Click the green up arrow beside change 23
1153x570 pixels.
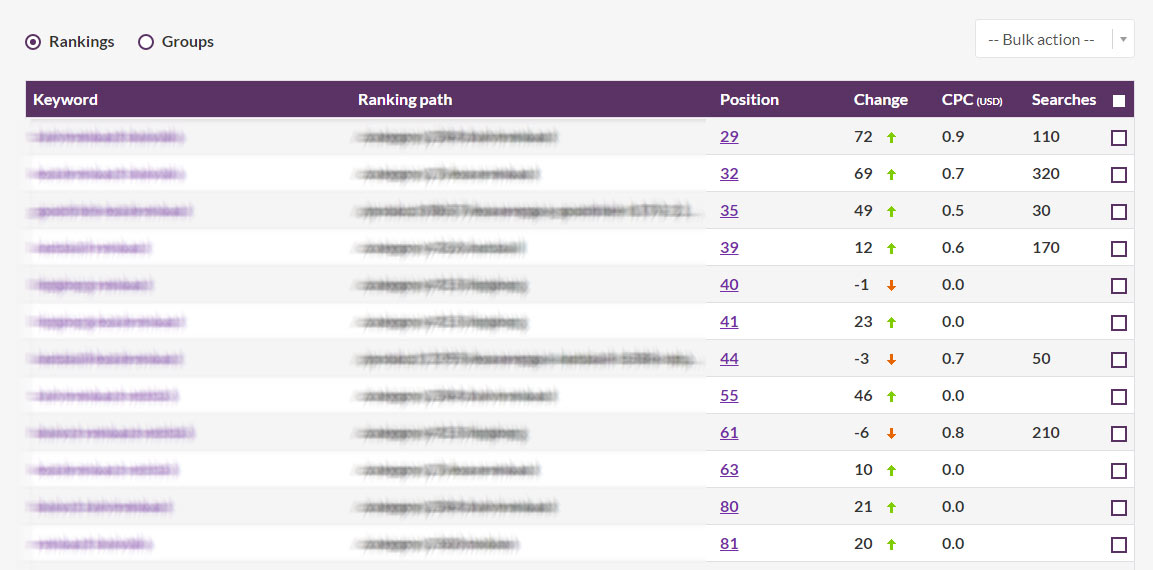tap(891, 322)
